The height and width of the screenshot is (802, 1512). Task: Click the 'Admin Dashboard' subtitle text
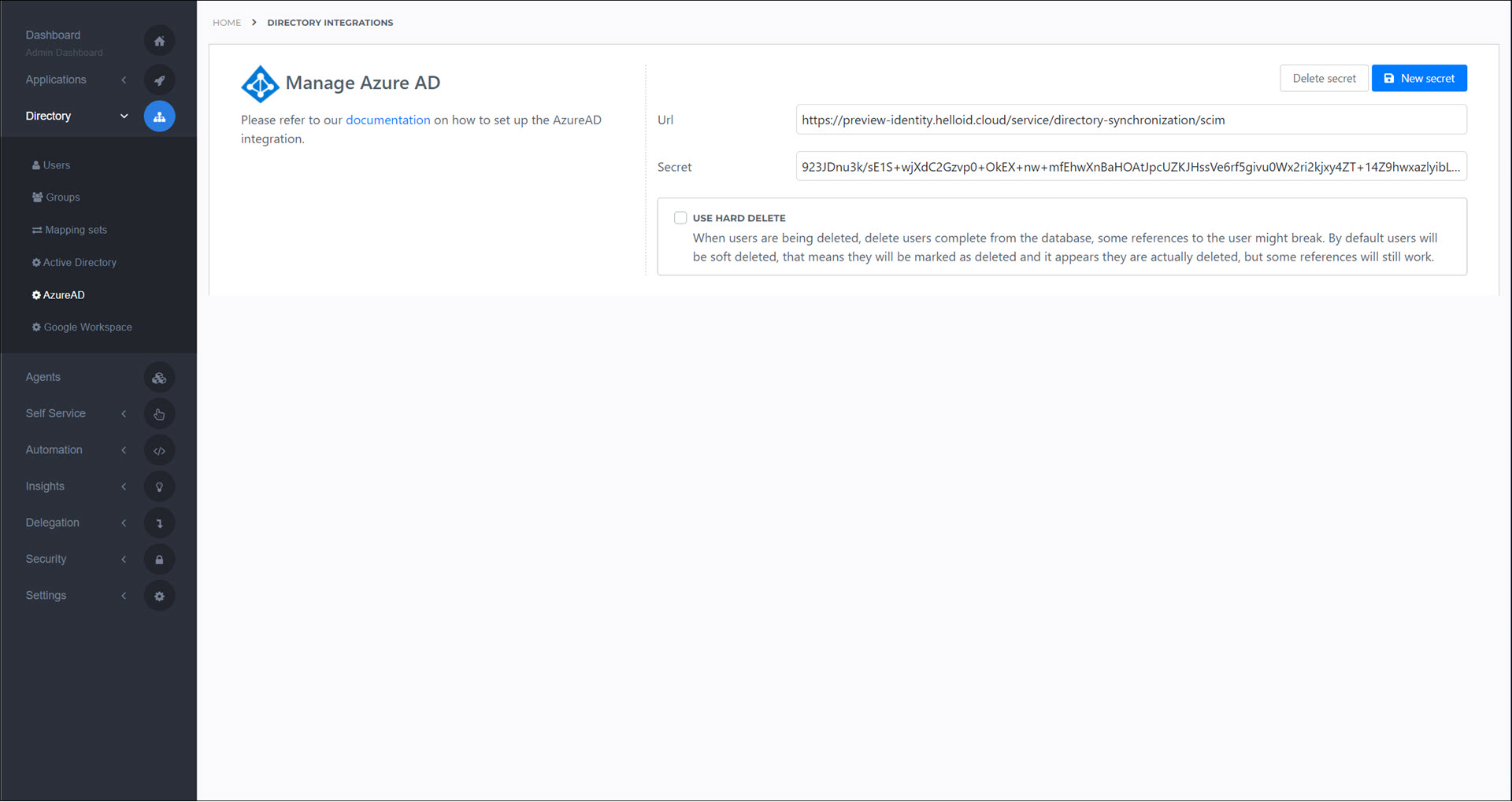tap(64, 53)
